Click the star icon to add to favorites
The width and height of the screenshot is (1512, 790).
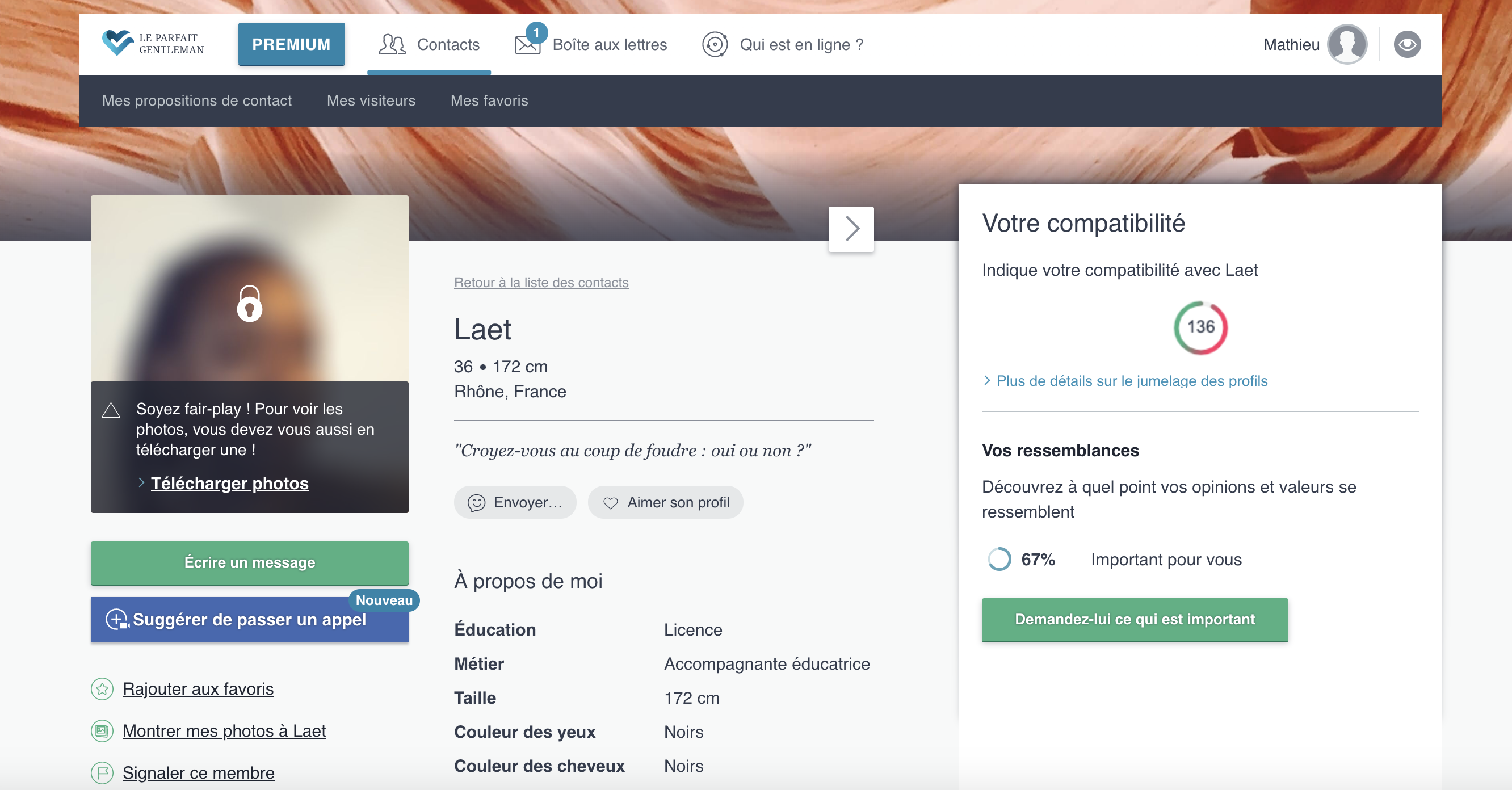tap(102, 688)
